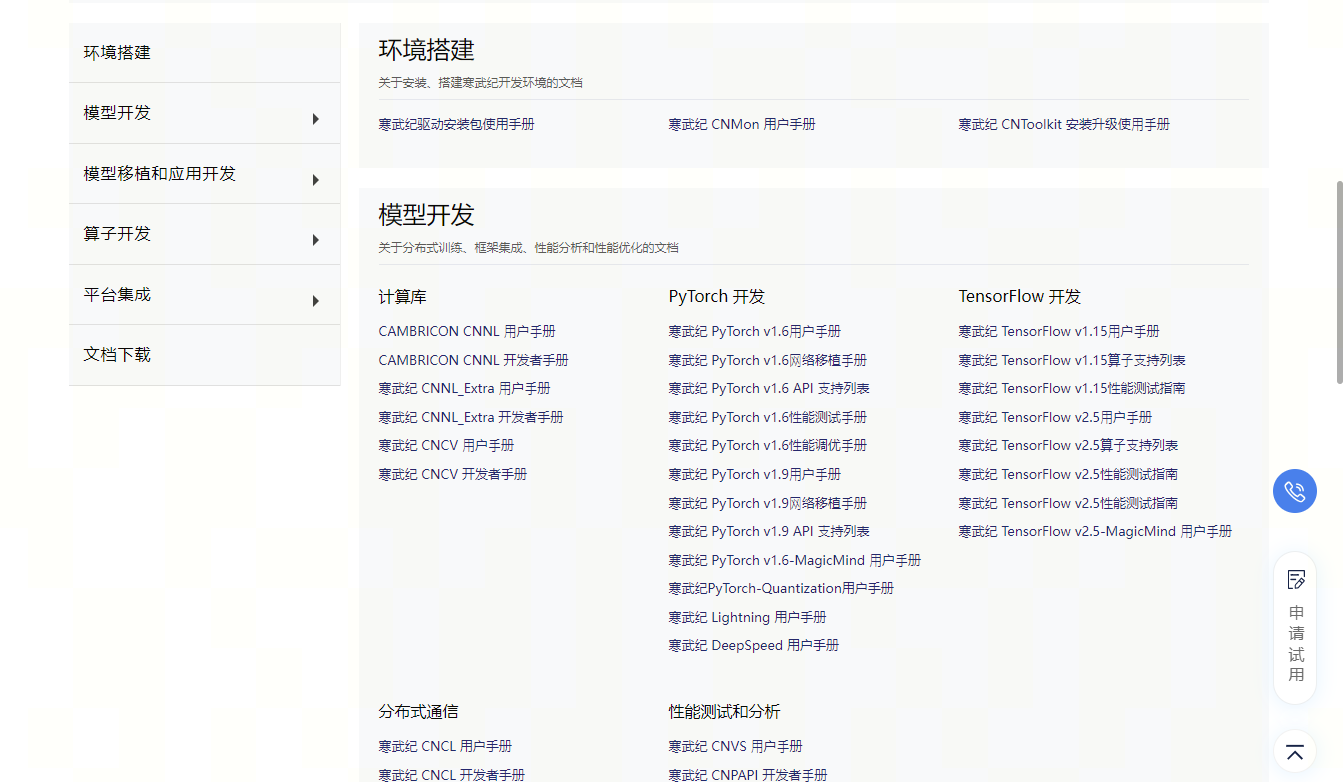This screenshot has height=782, width=1343.
Task: Expand the 算子开发 sidebar arrow
Action: (x=315, y=240)
